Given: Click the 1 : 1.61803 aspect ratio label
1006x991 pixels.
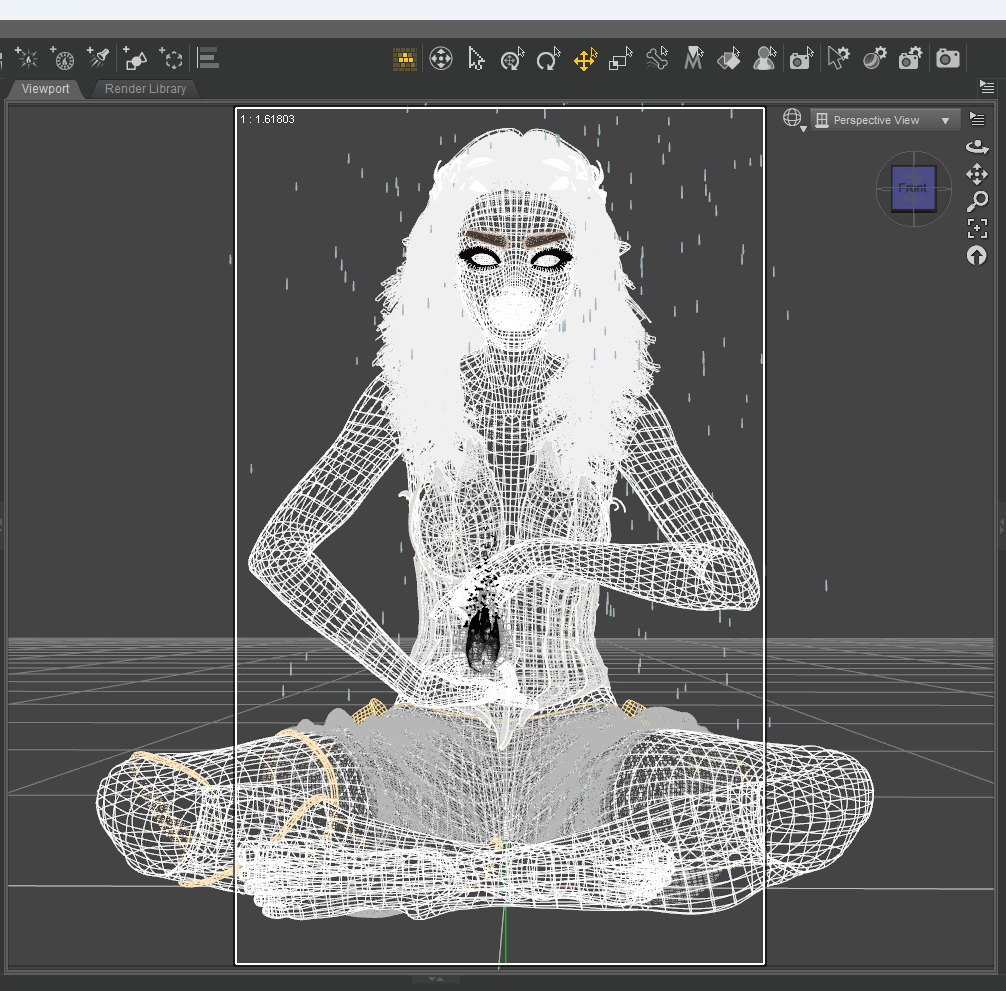Looking at the screenshot, I should pos(267,119).
